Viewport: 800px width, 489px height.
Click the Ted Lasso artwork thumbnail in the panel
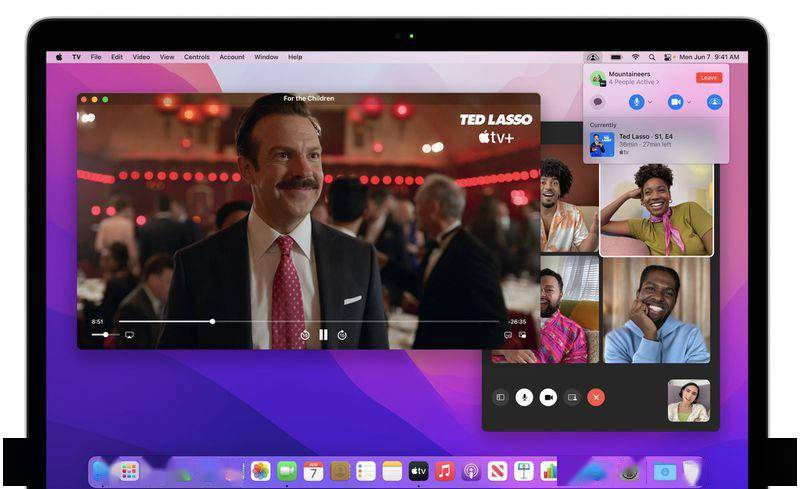(x=602, y=144)
